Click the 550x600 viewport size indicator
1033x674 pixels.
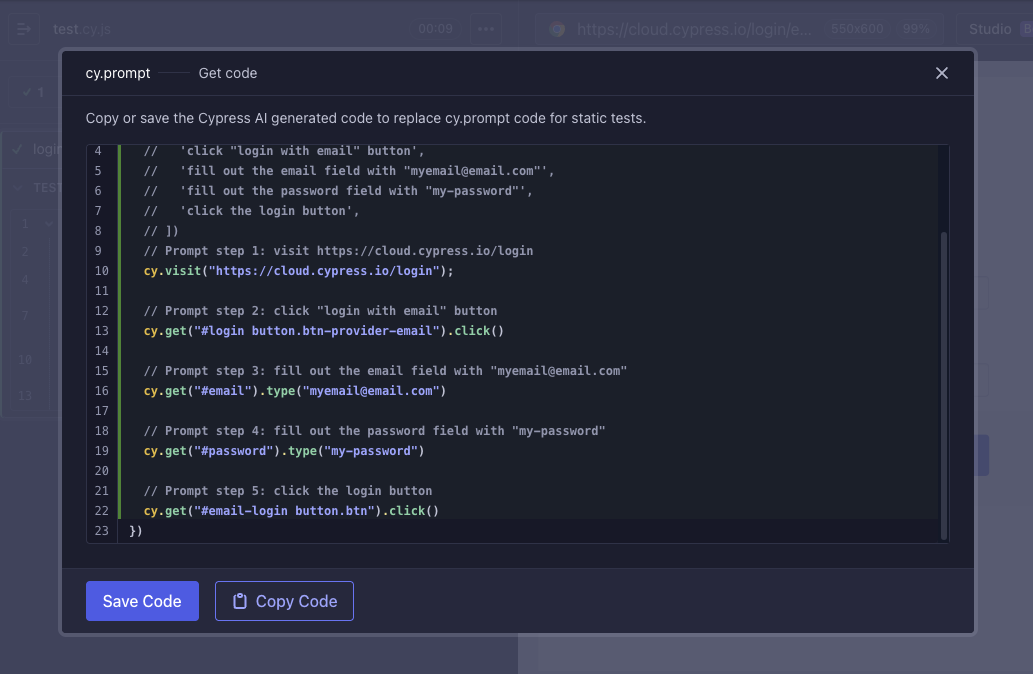click(x=857, y=29)
